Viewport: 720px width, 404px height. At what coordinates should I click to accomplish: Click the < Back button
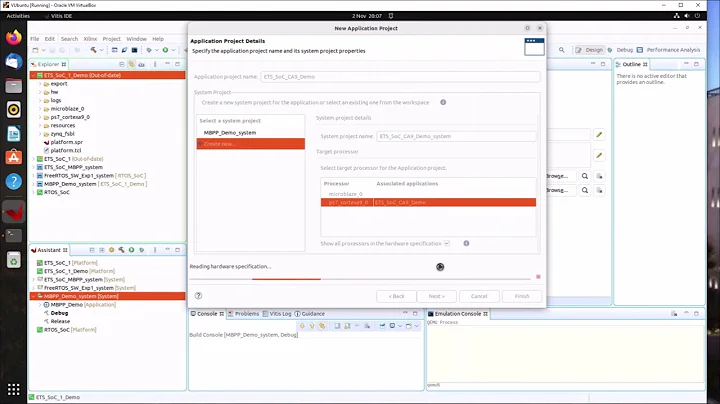pyautogui.click(x=396, y=296)
